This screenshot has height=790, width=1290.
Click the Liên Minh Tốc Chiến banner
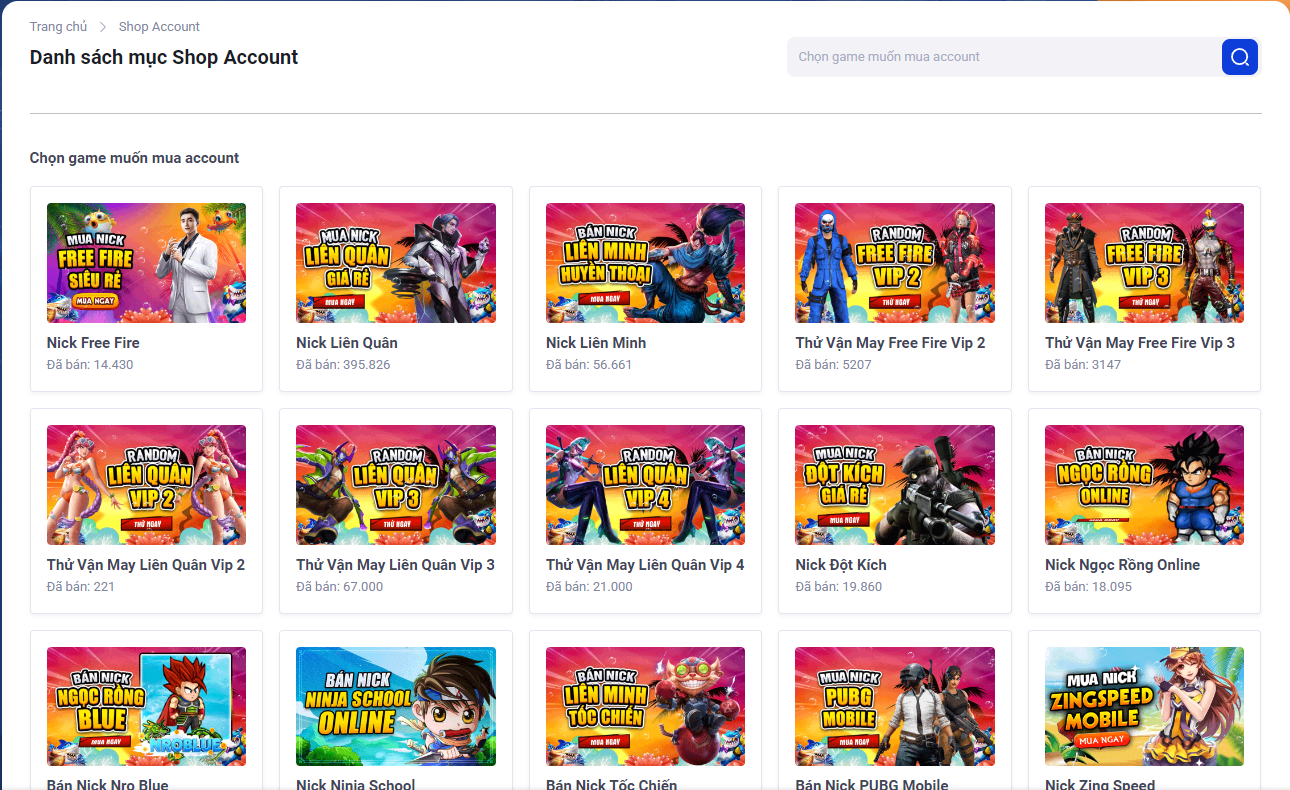[x=645, y=706]
